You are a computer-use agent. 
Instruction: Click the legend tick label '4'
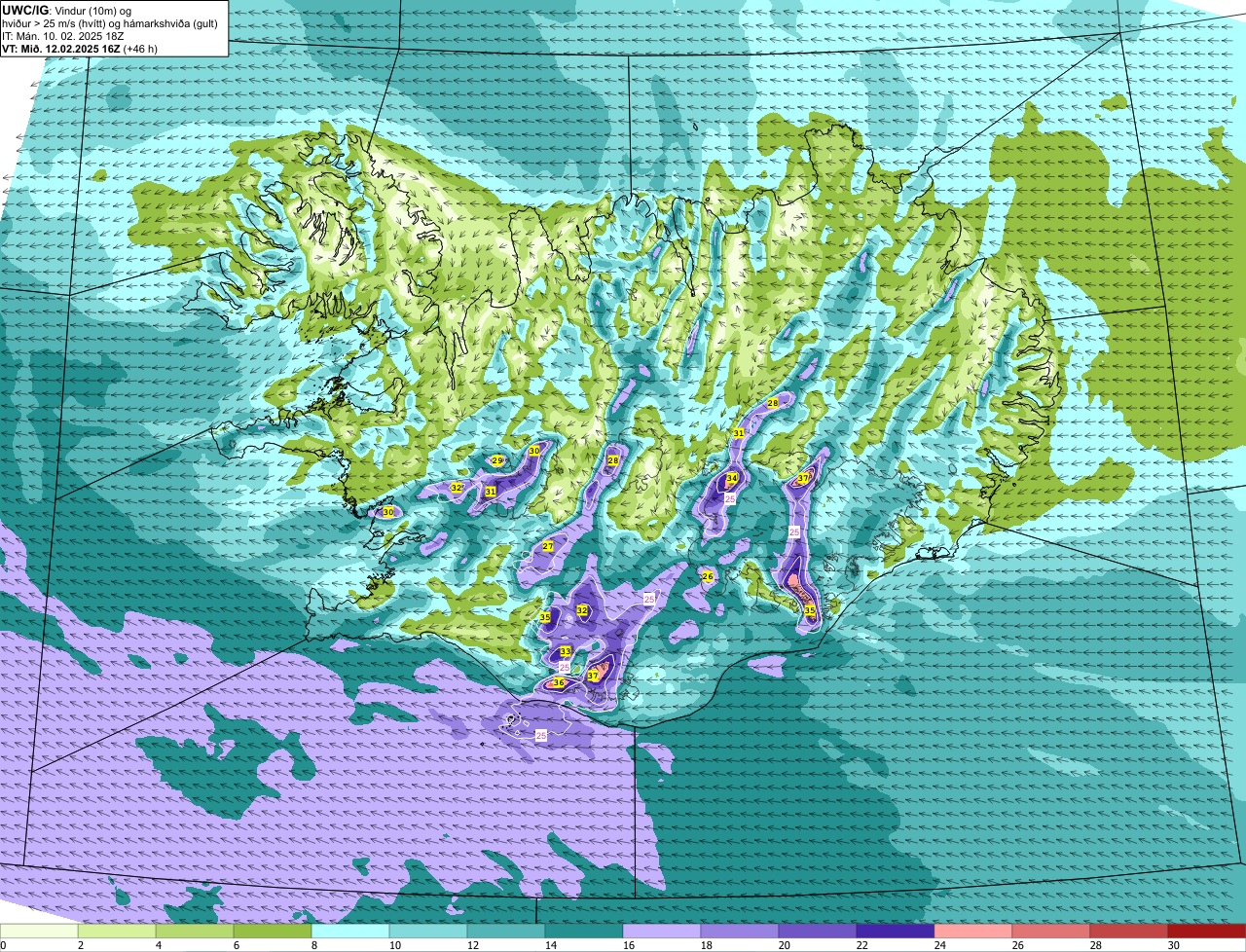(159, 945)
